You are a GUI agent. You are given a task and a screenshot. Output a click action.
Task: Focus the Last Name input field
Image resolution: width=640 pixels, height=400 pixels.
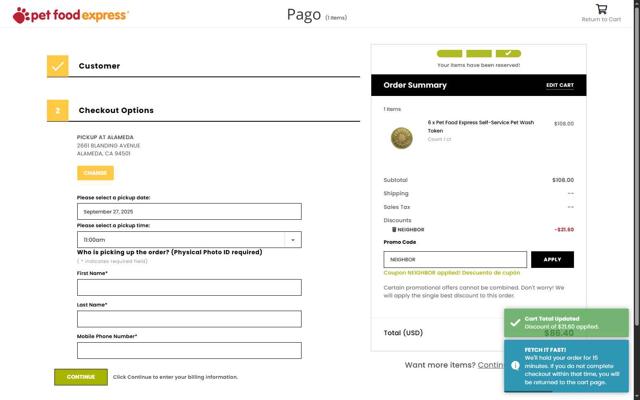pyautogui.click(x=189, y=319)
